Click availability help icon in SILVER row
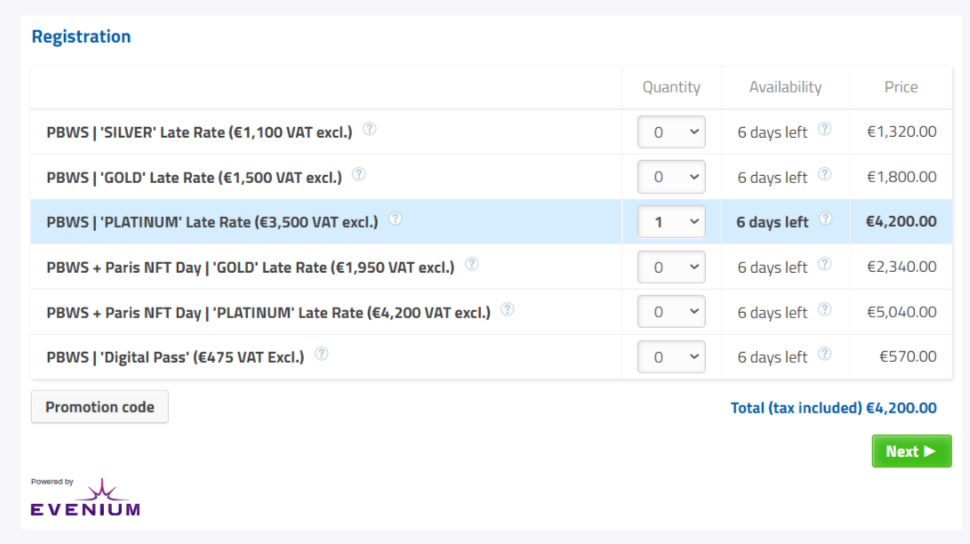Screen dimensions: 970x544 [x=824, y=129]
